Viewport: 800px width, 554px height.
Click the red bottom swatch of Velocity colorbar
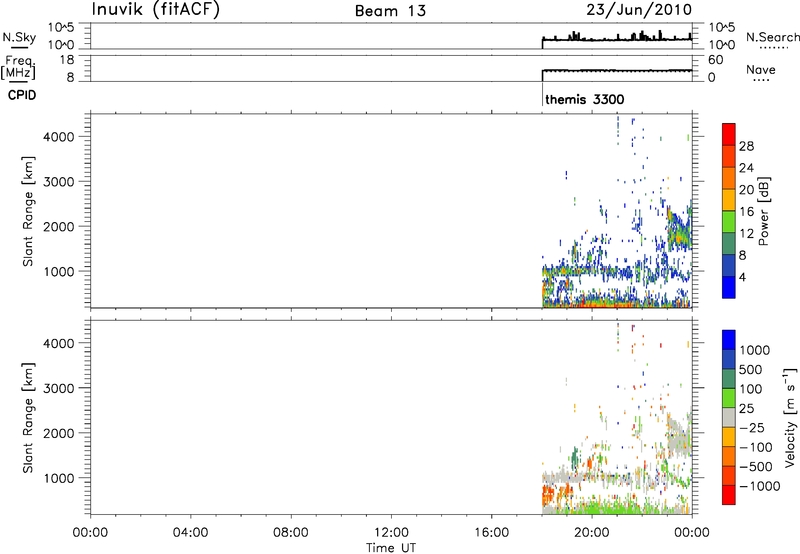[729, 495]
